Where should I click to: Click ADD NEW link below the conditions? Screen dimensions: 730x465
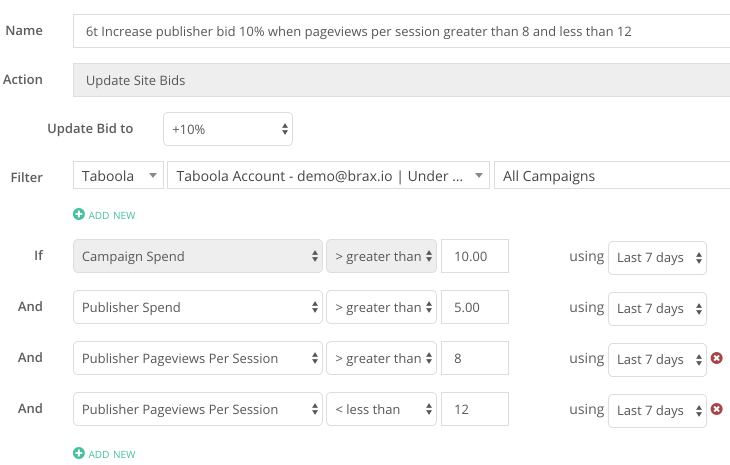click(112, 454)
